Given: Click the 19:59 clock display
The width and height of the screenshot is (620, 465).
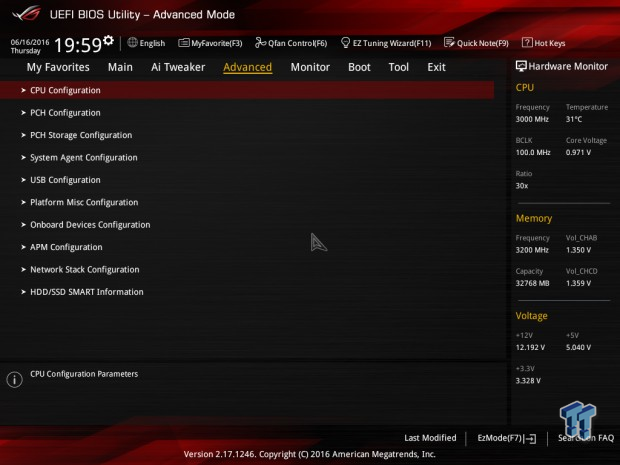Looking at the screenshot, I should (x=78, y=45).
